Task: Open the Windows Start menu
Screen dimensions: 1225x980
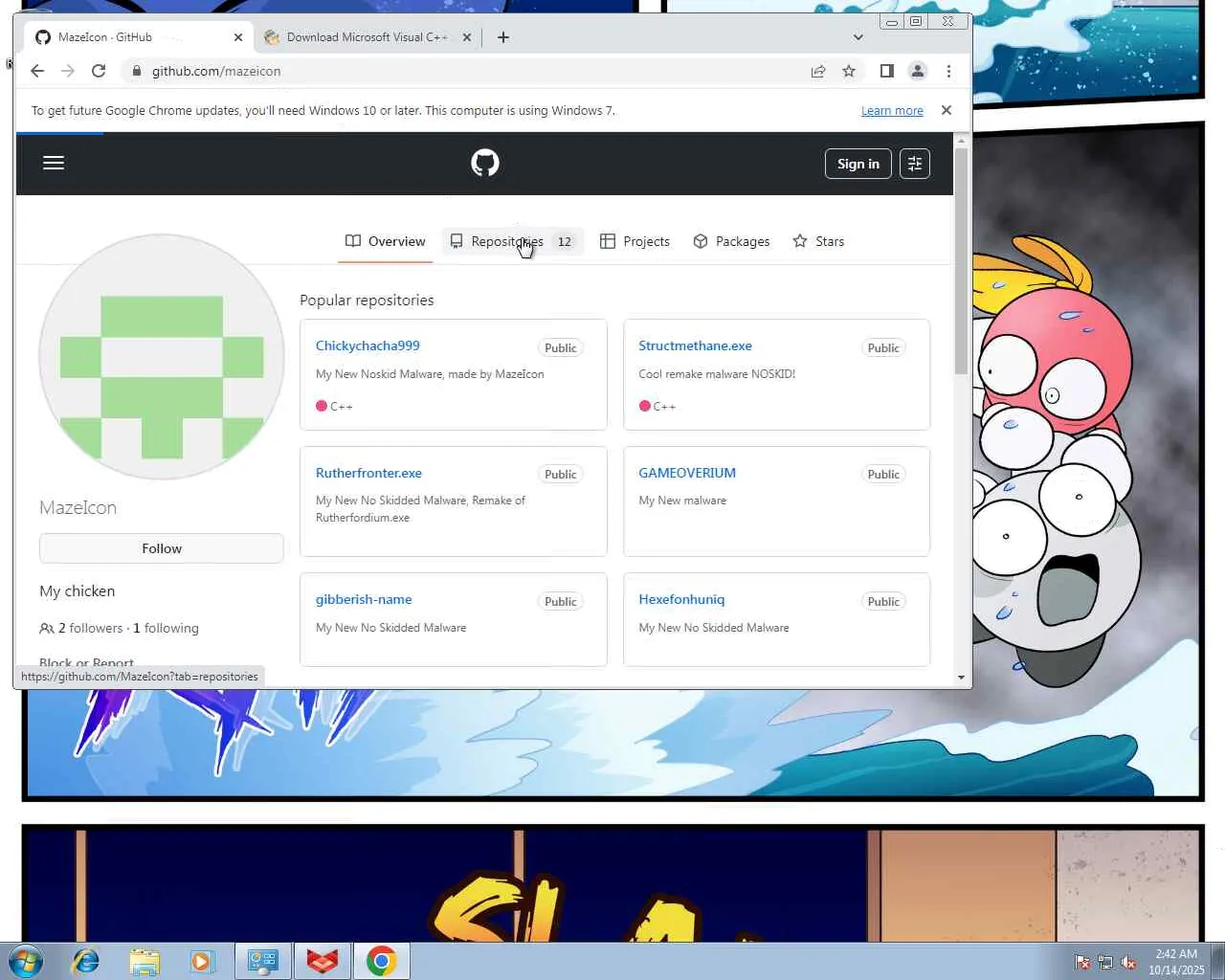Action: tap(26, 961)
